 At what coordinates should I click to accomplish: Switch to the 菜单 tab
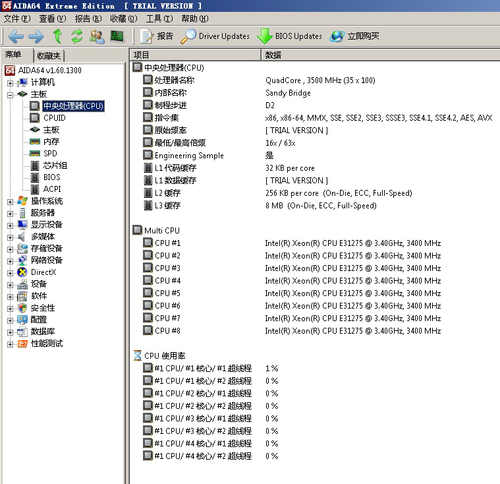click(13, 54)
